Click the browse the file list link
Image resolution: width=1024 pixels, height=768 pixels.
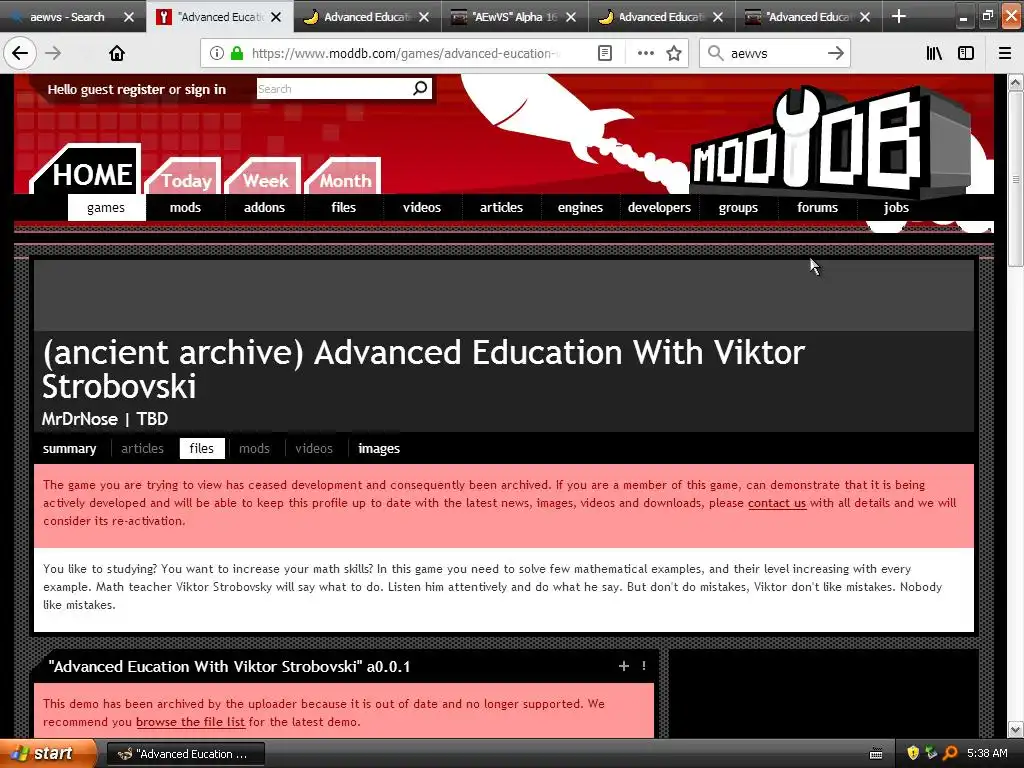click(x=191, y=722)
